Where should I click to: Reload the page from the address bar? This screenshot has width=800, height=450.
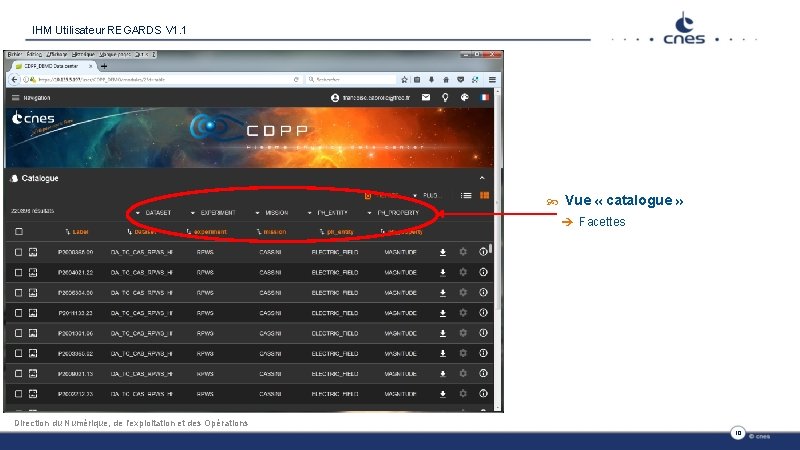point(296,80)
